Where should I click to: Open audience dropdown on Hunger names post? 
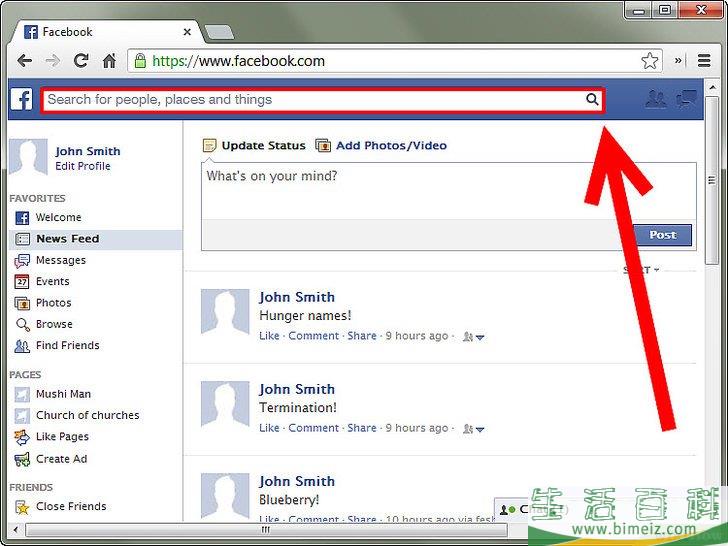tap(474, 337)
